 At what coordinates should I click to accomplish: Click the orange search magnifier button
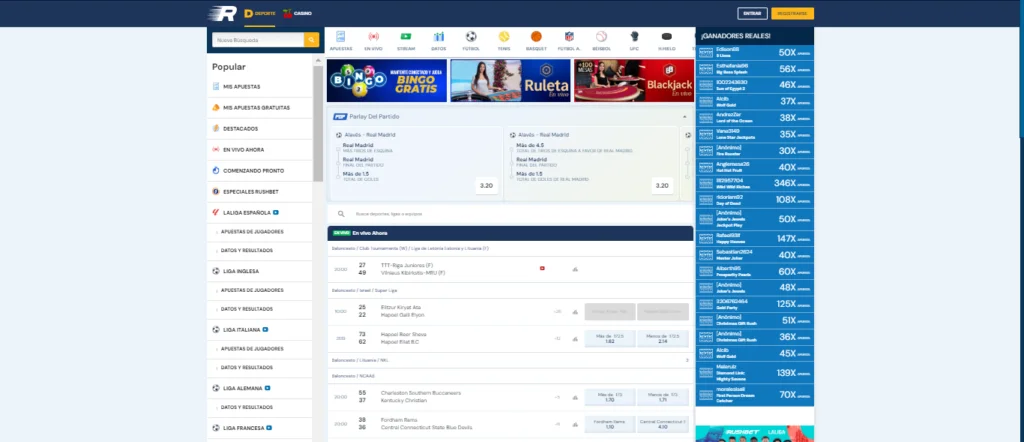(312, 40)
